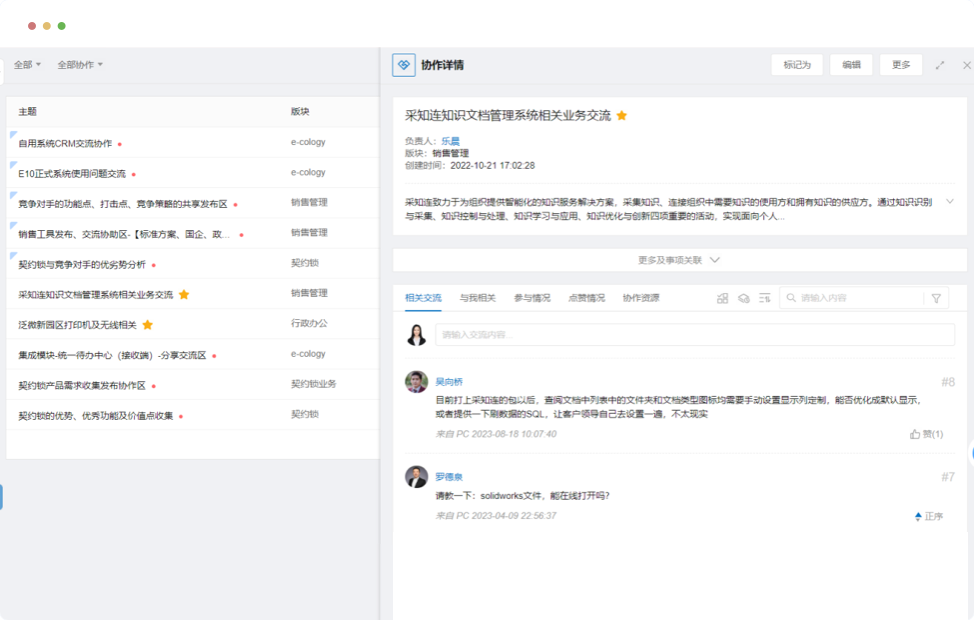Image resolution: width=974 pixels, height=620 pixels.
Task: Open the 全部协作 dropdown filter
Action: [x=80, y=65]
